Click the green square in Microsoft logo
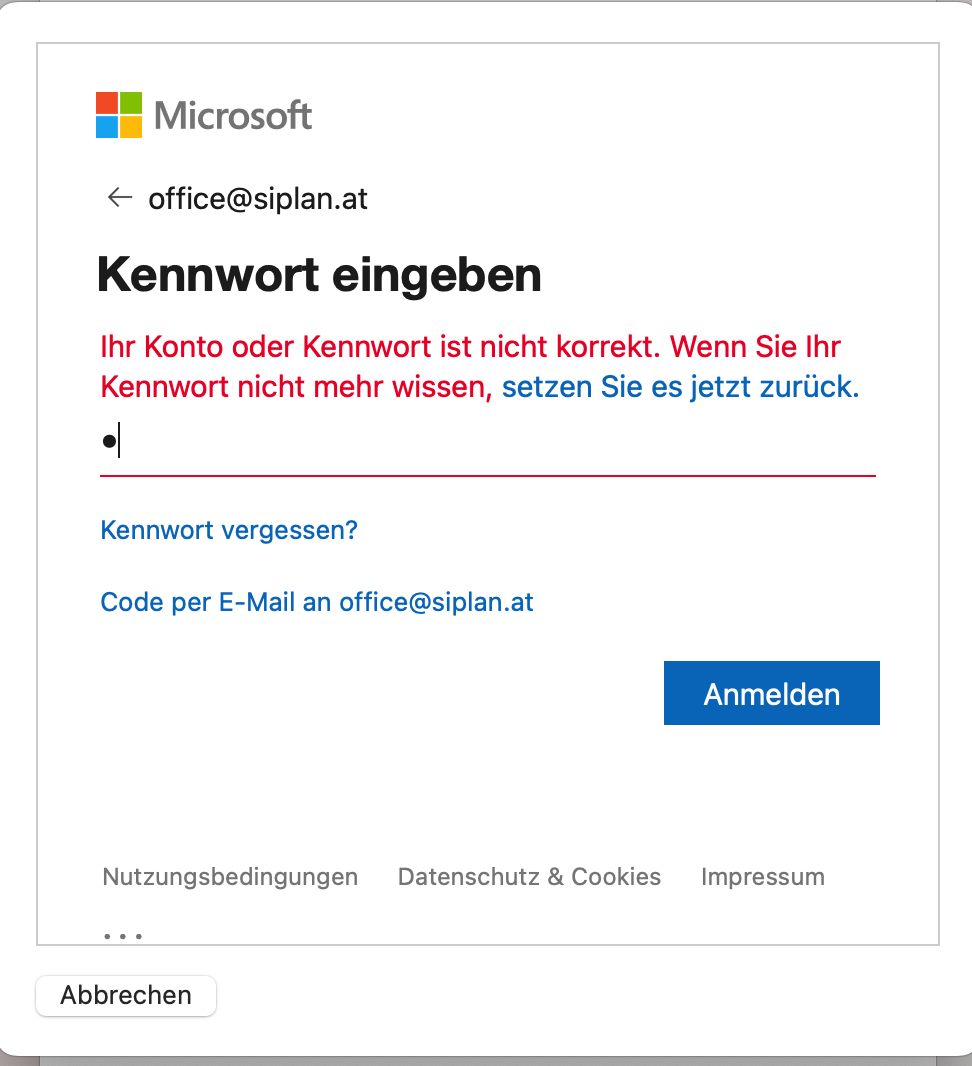Screen dimensions: 972x1066 point(131,103)
